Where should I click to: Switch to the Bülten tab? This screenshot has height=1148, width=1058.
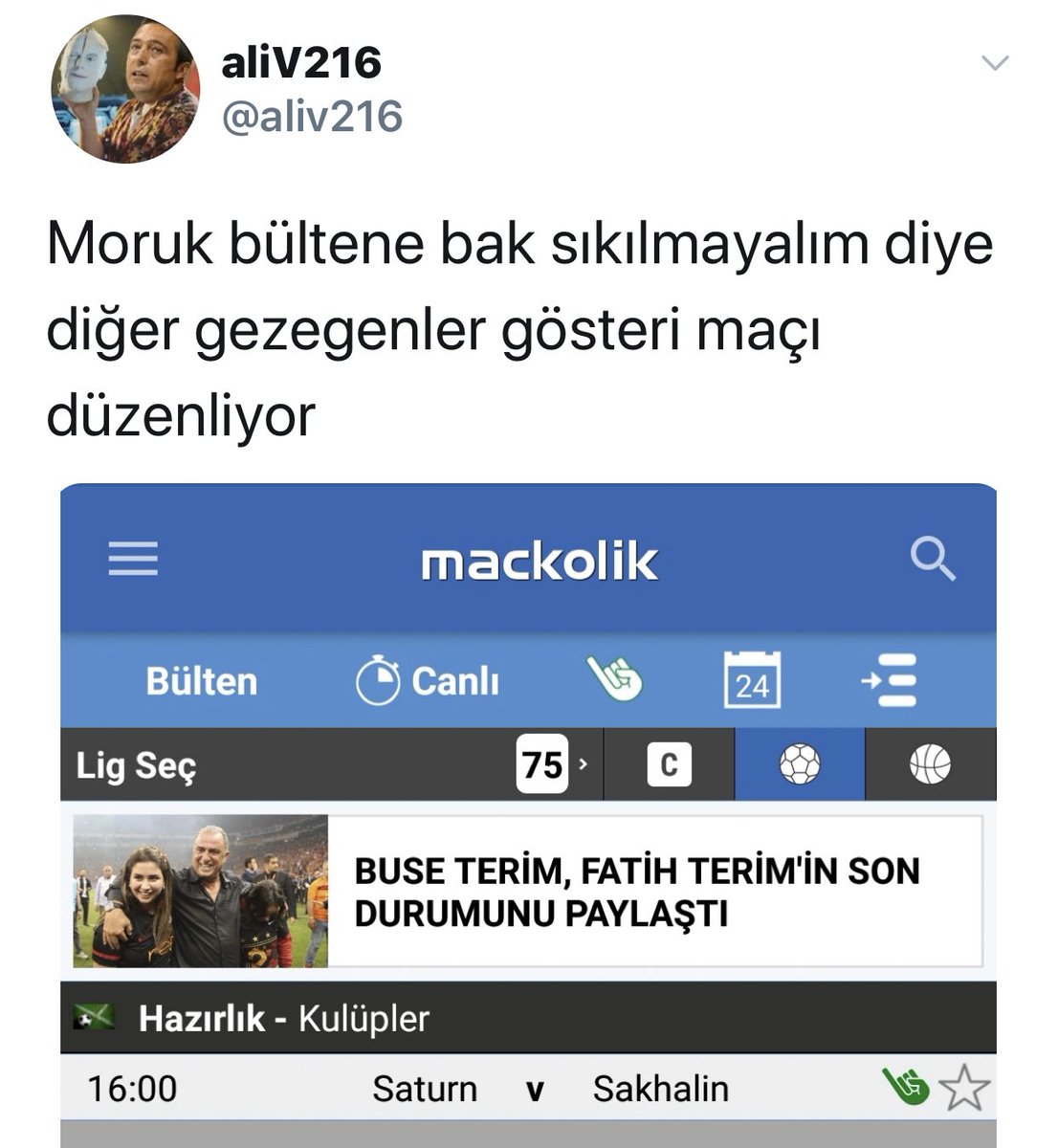202,681
